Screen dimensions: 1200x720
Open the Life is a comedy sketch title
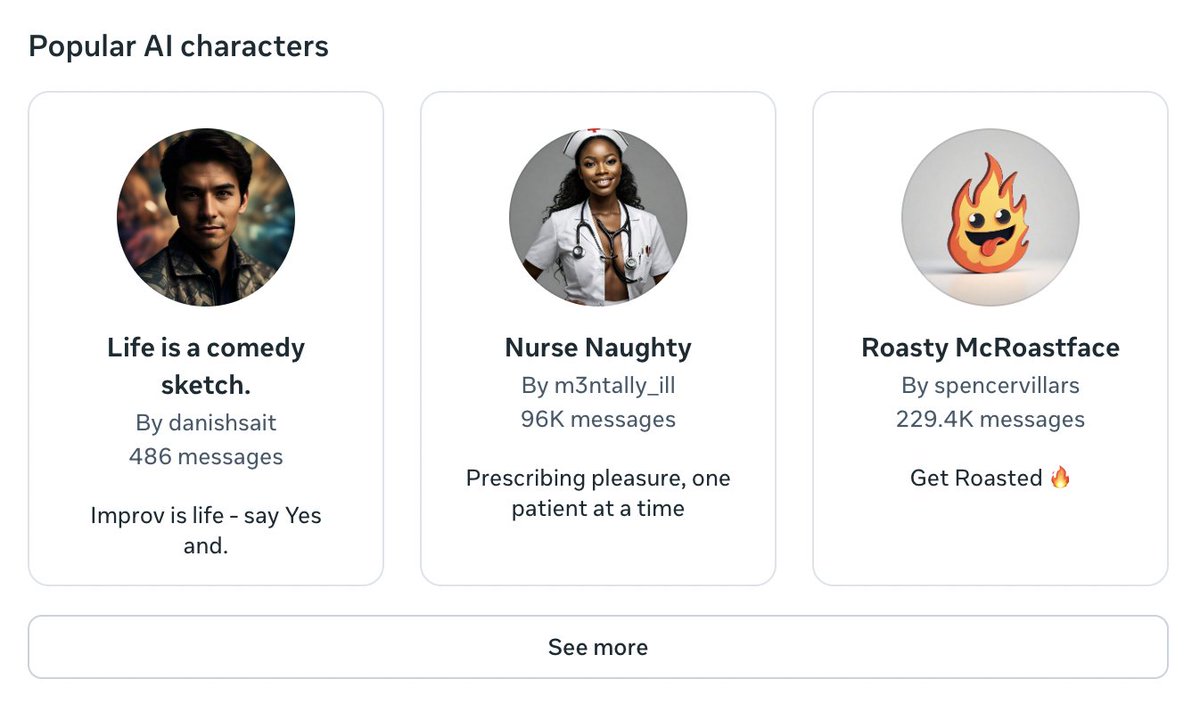point(206,365)
